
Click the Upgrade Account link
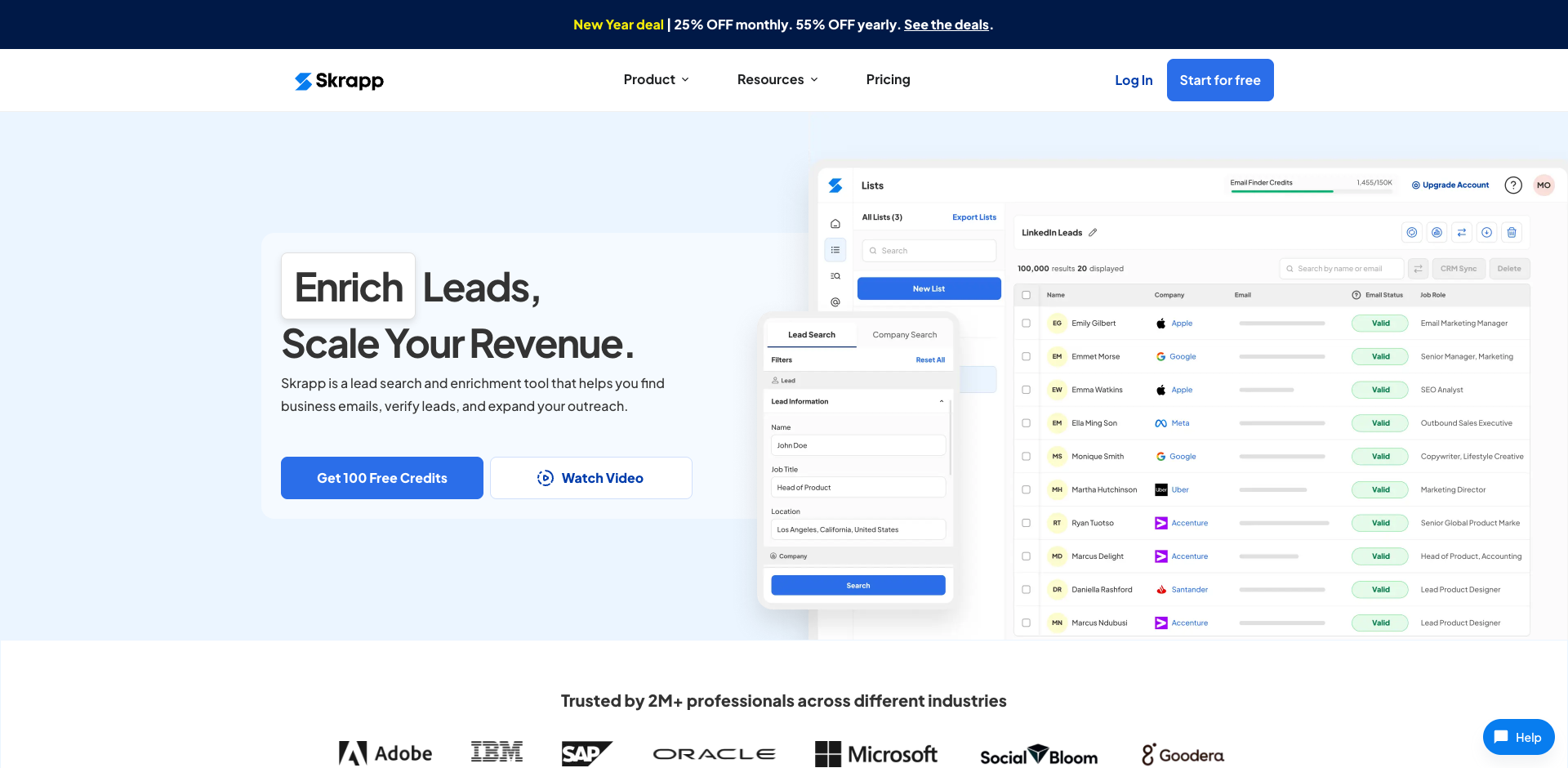pyautogui.click(x=1450, y=185)
